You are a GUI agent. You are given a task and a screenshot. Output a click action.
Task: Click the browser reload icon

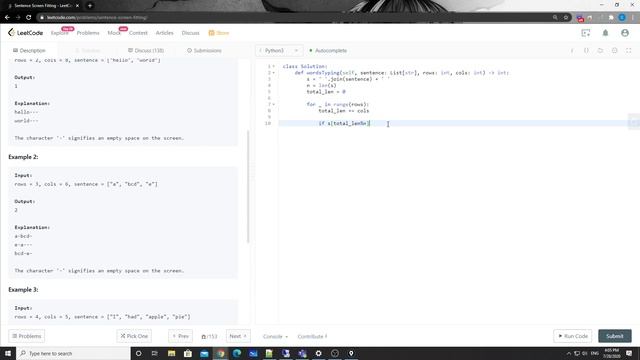(29, 18)
